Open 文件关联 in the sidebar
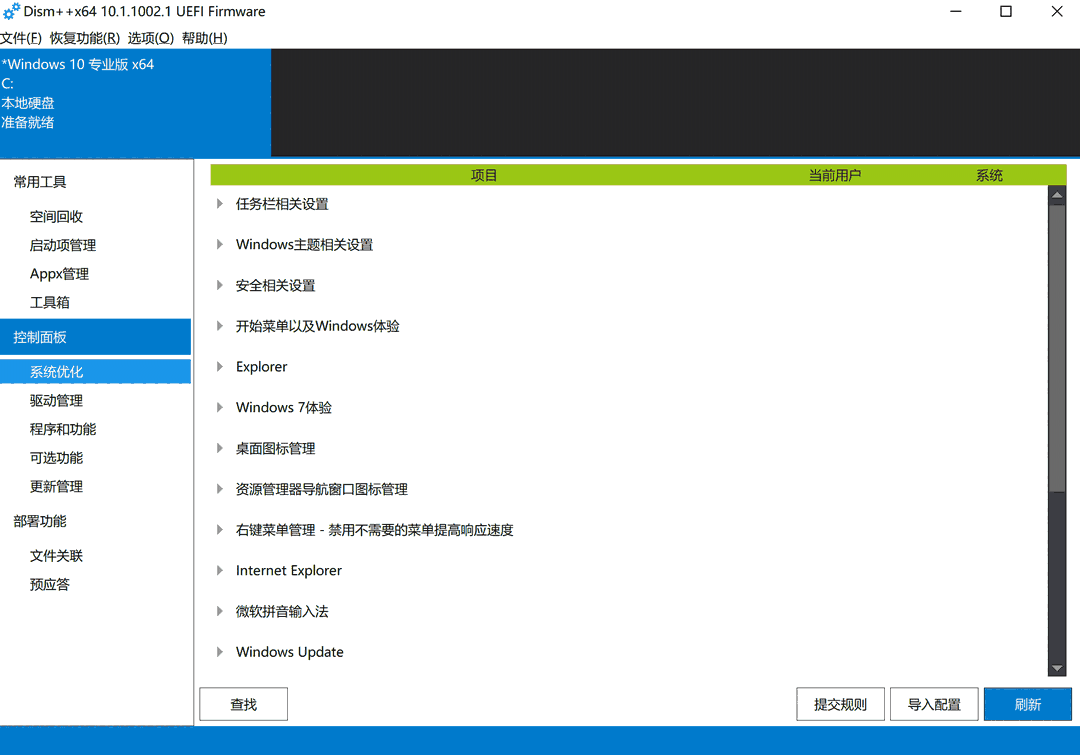This screenshot has width=1080, height=755. 56,555
